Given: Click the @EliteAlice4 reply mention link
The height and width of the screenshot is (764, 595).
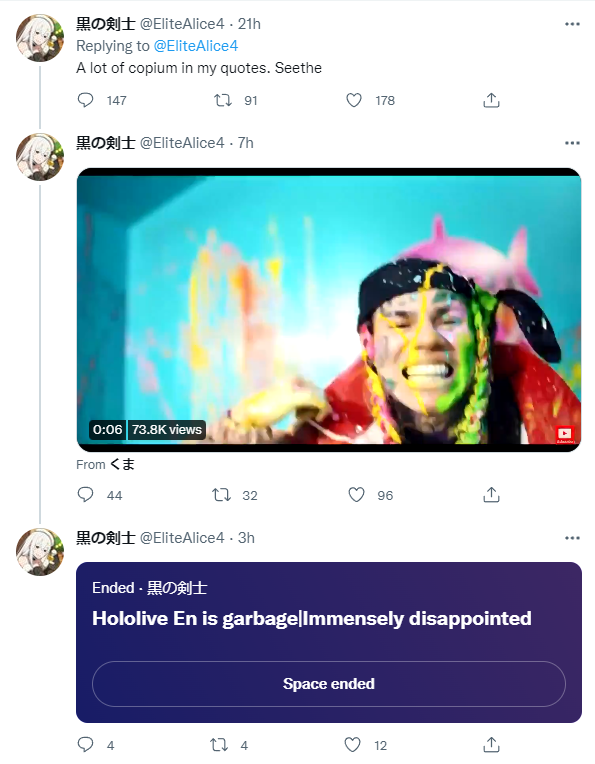Looking at the screenshot, I should pyautogui.click(x=195, y=46).
